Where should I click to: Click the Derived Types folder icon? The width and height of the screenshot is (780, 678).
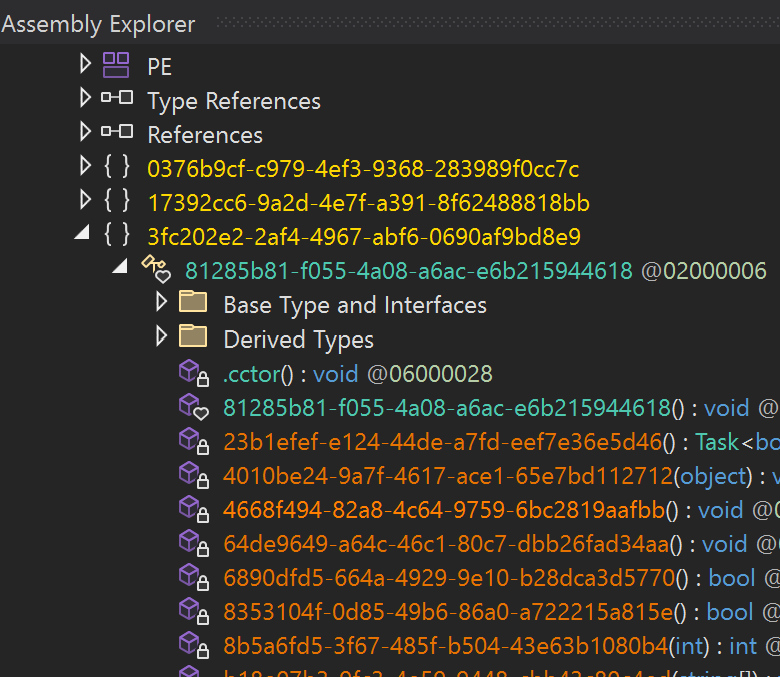click(x=193, y=338)
